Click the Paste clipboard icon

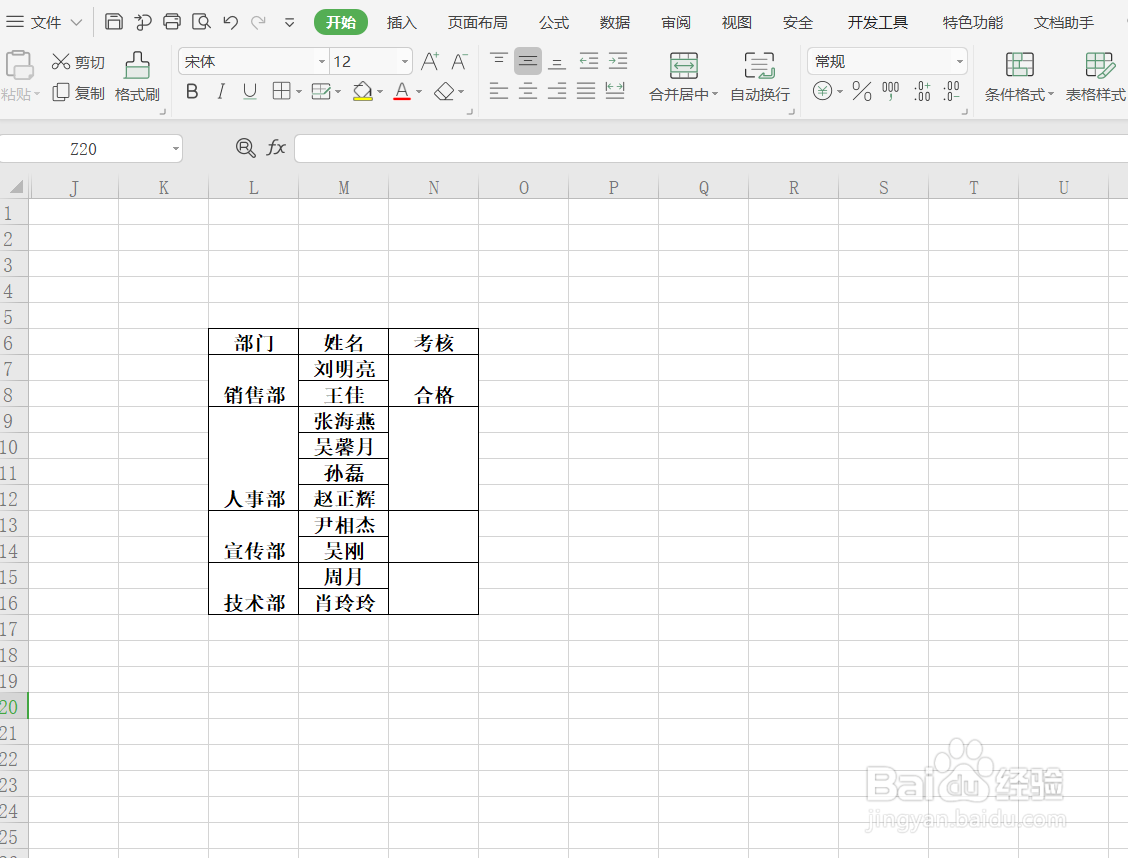(19, 65)
